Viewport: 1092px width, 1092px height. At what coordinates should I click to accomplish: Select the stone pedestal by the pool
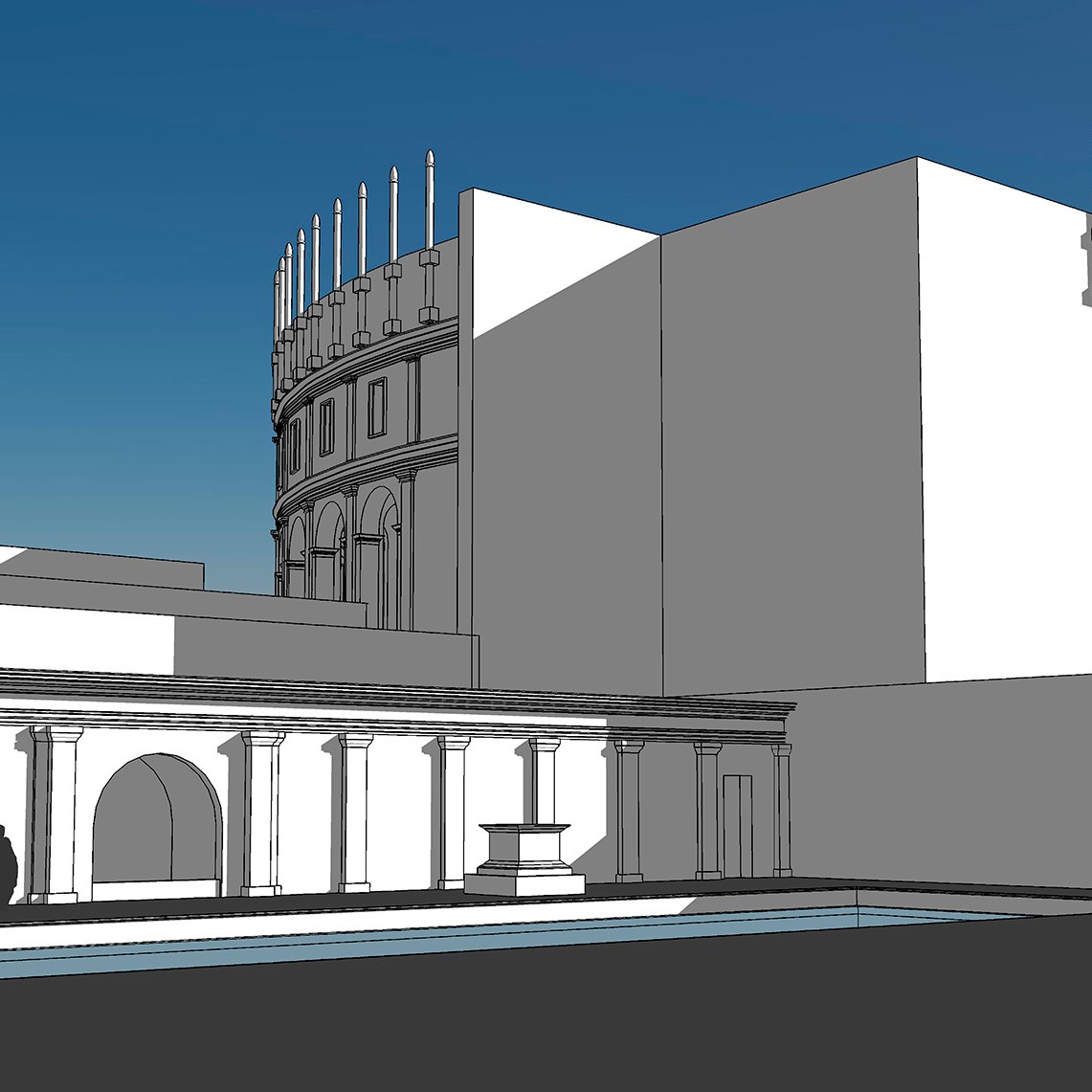point(525,854)
